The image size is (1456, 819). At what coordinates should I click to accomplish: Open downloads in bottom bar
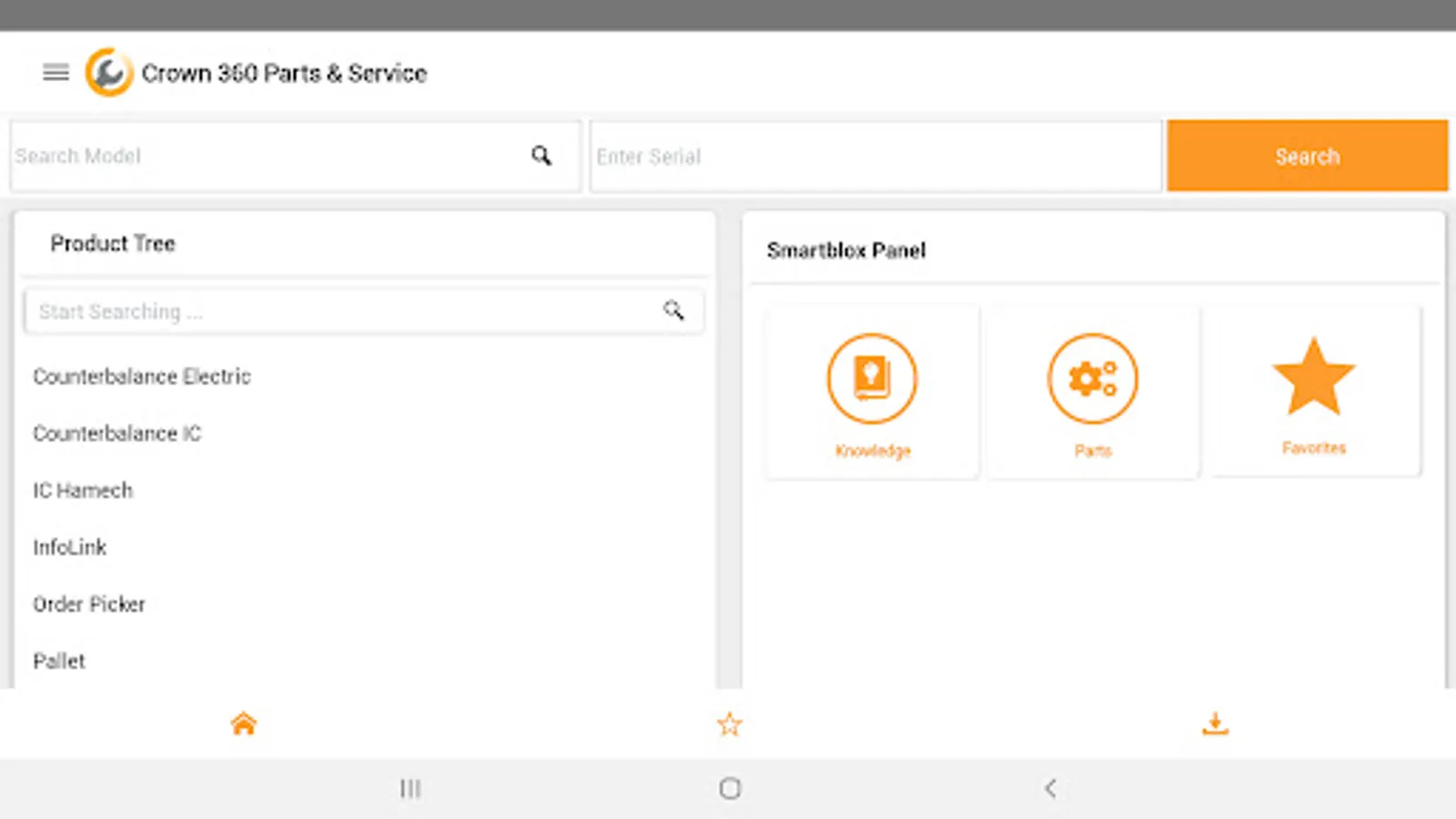(1215, 724)
